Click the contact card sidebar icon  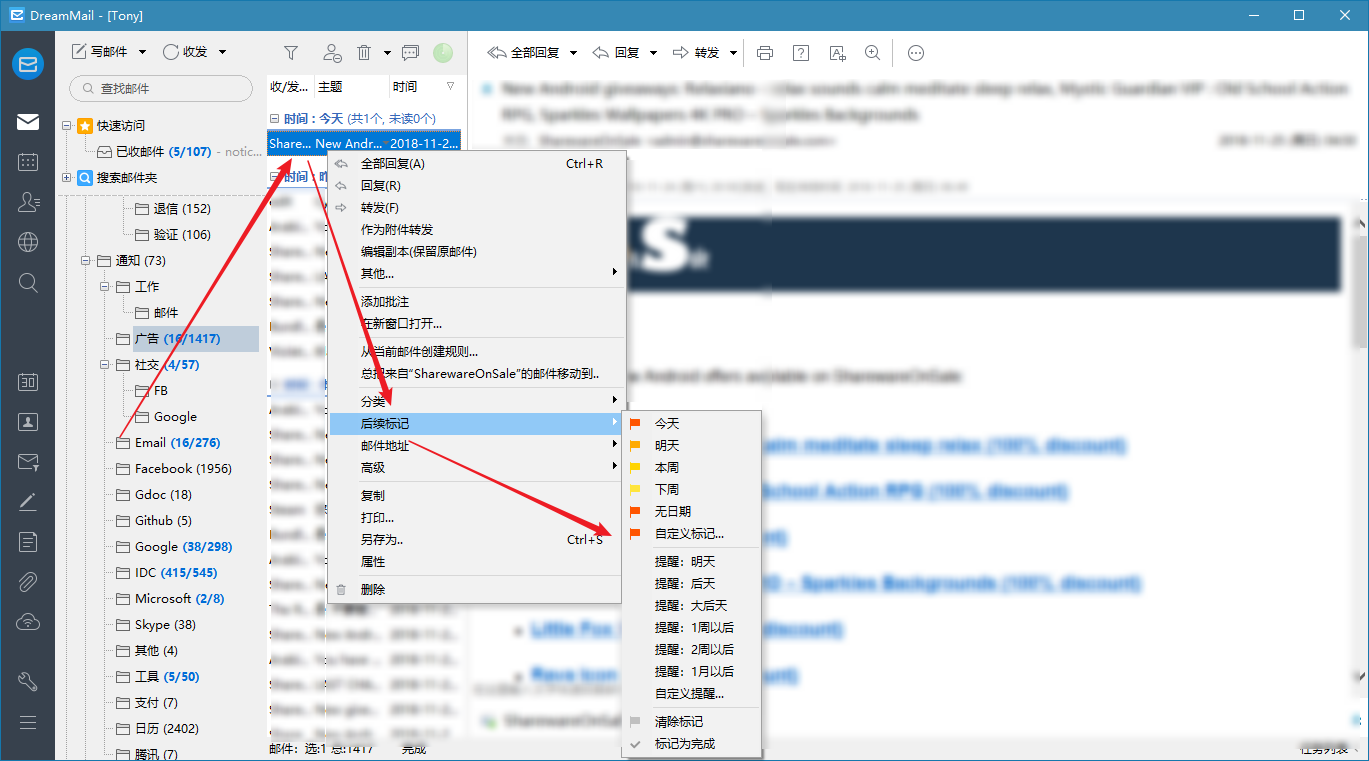pos(27,422)
